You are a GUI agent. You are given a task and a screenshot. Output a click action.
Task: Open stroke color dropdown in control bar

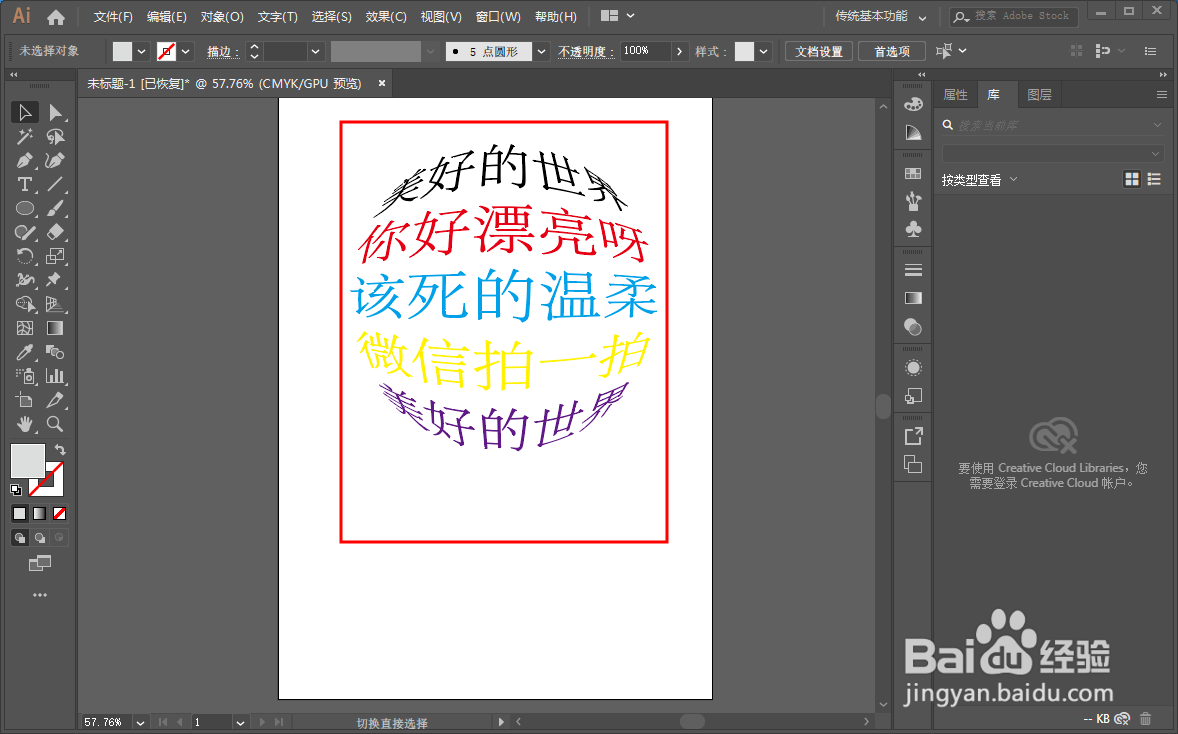pos(186,52)
